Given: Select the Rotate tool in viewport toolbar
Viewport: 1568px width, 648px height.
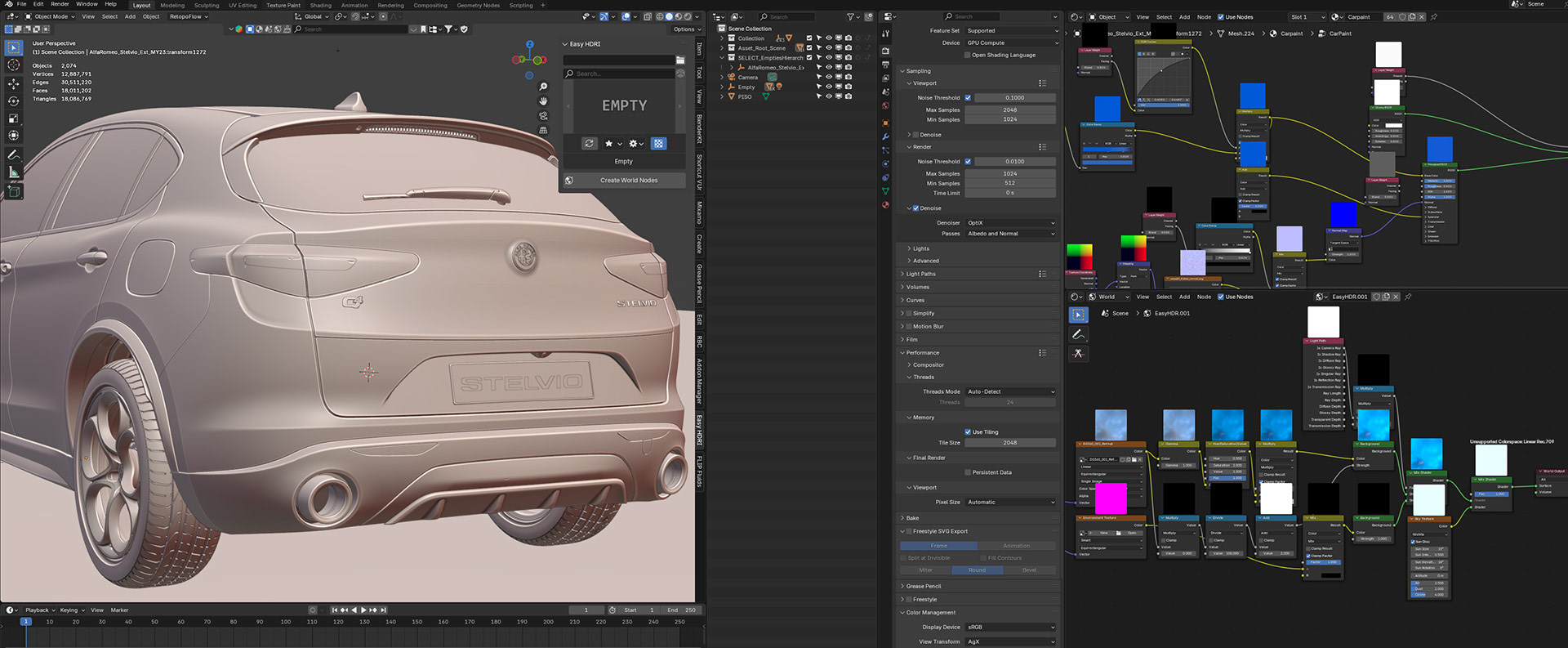Looking at the screenshot, I should [14, 101].
